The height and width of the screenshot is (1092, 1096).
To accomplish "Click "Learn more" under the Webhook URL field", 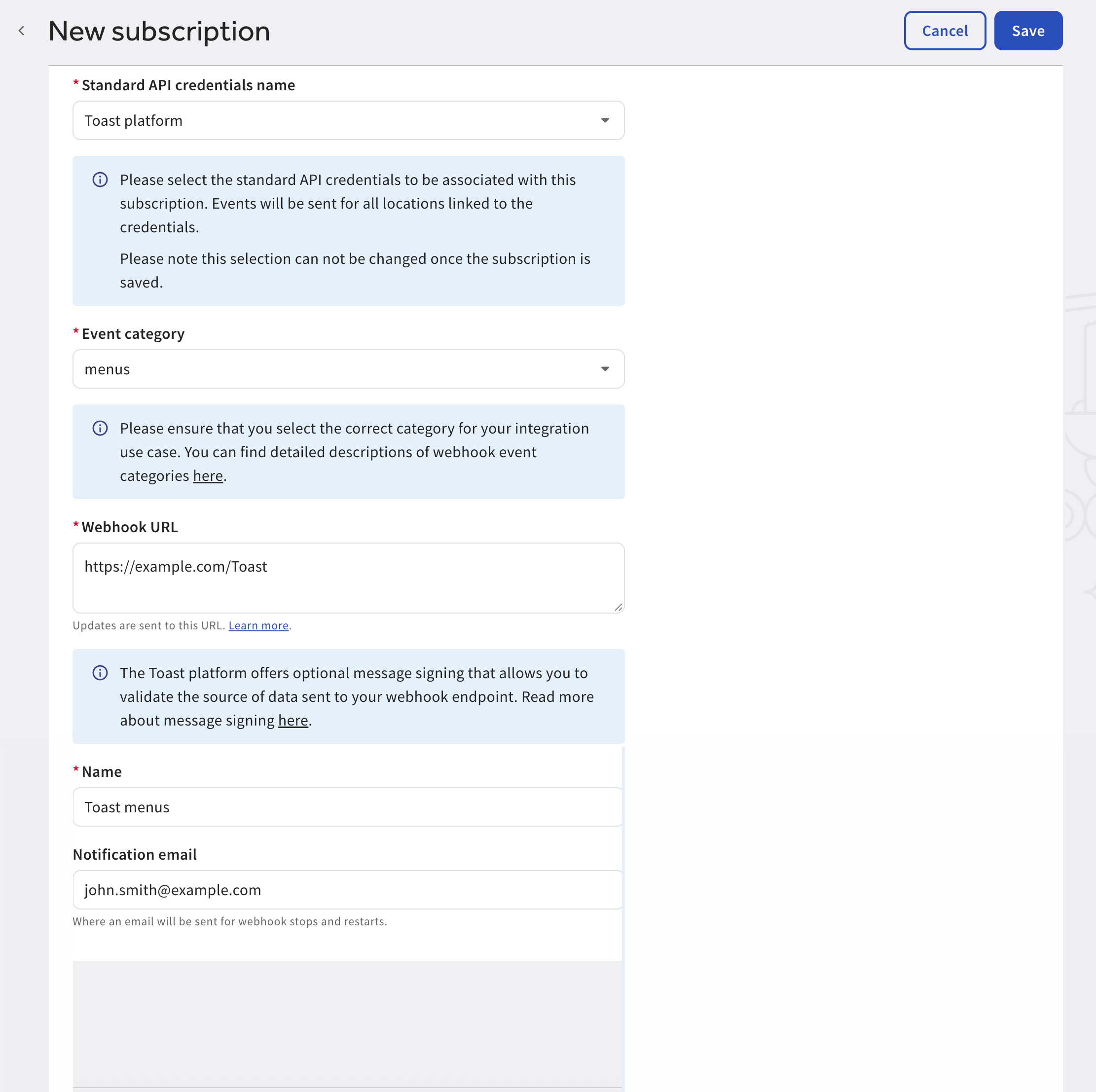I will pos(258,625).
